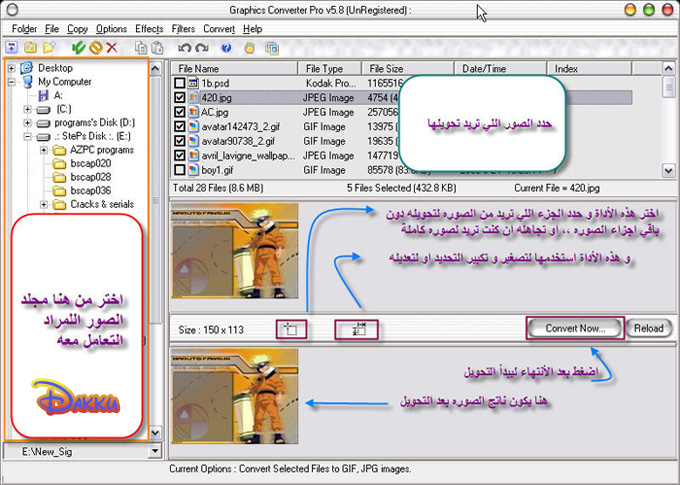680x485 pixels.
Task: Click the Desktop icon in folder tree
Action: tap(27, 68)
